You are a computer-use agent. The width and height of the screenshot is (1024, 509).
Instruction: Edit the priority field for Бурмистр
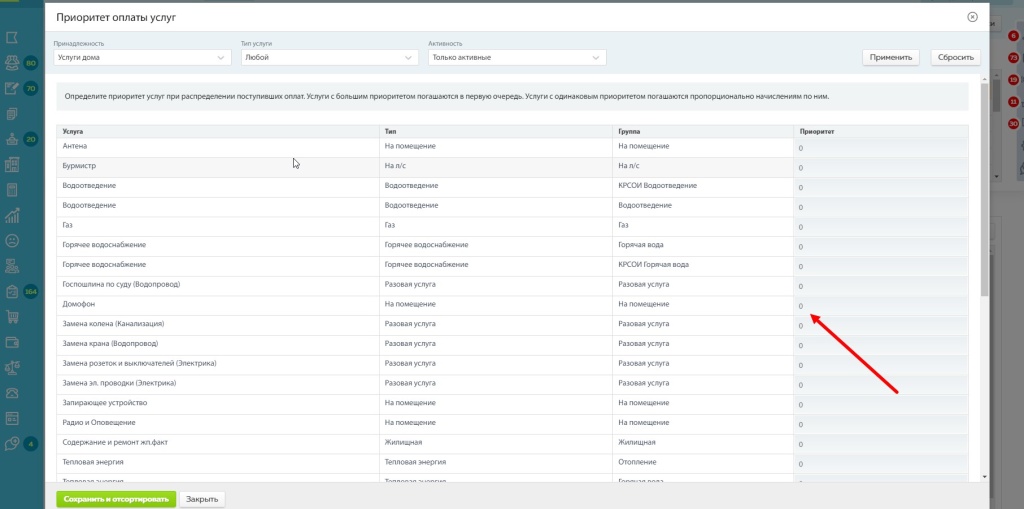(x=881, y=168)
